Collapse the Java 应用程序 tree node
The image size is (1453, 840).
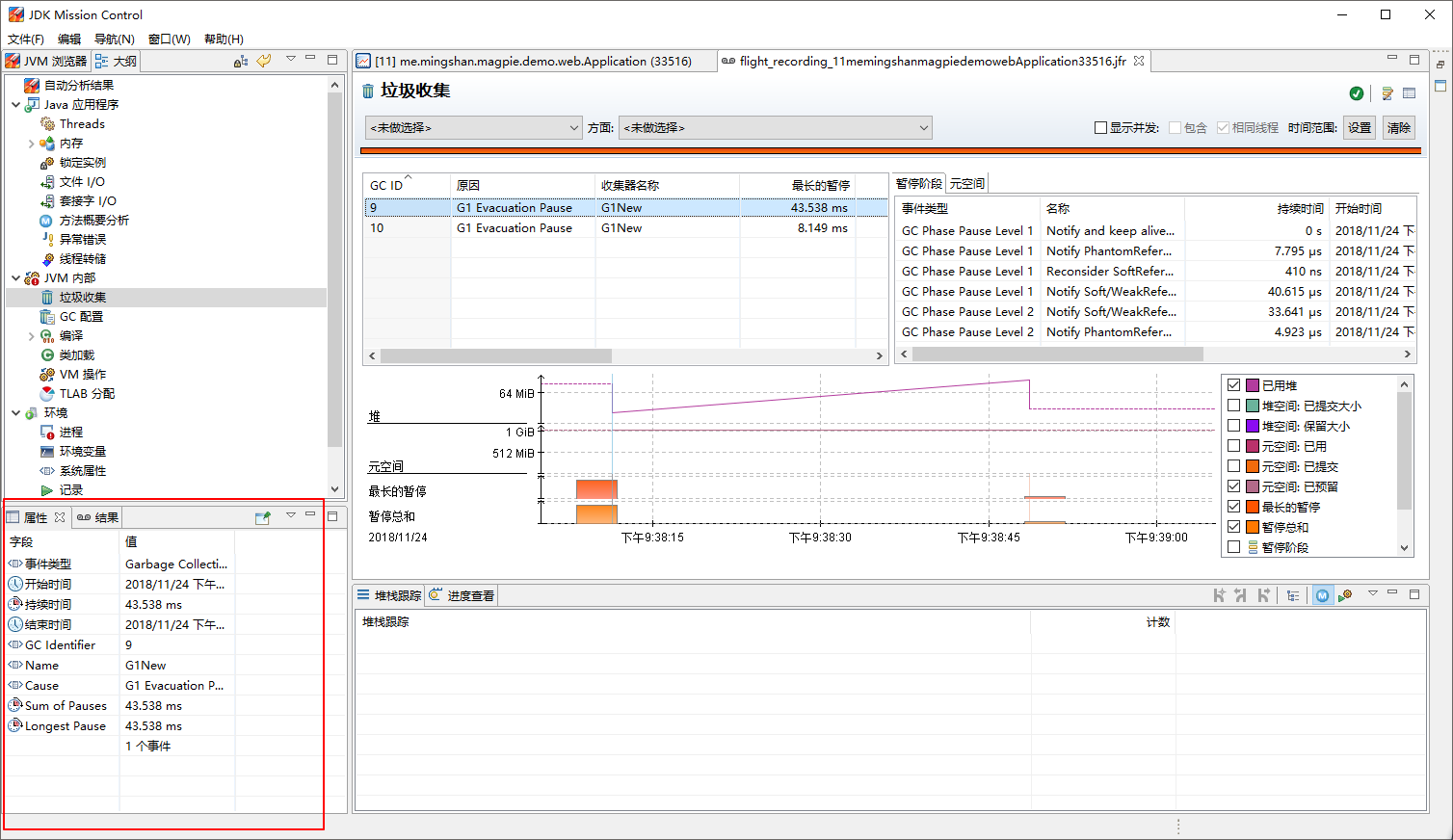point(15,104)
